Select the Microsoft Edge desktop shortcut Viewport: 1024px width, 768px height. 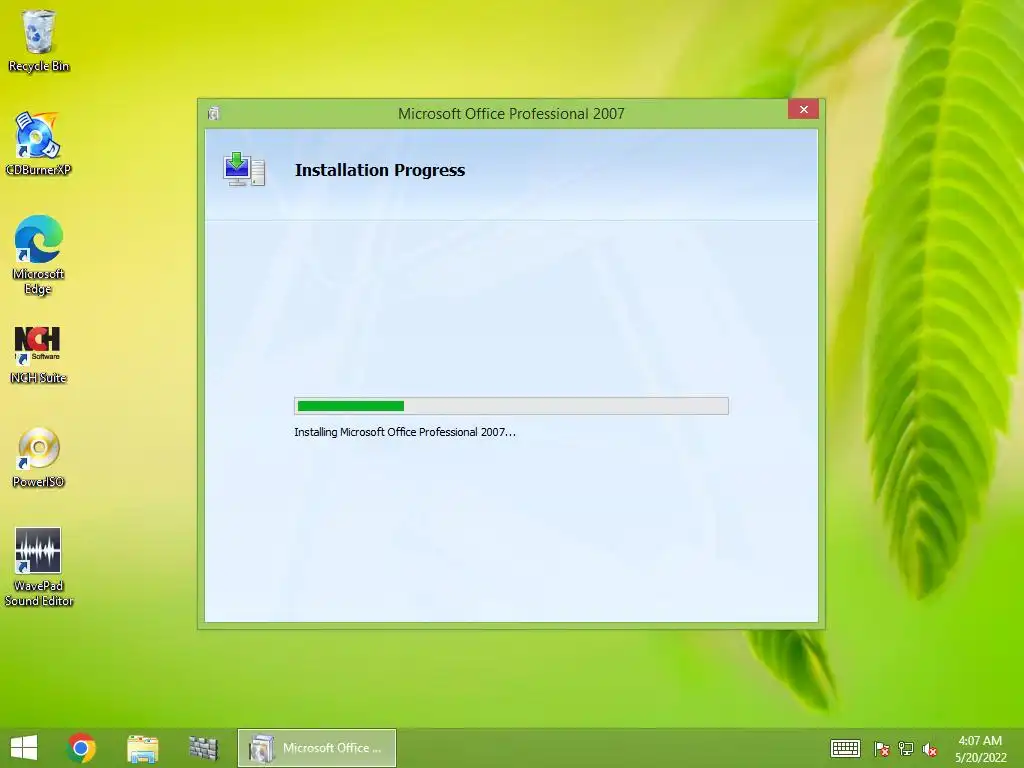click(x=39, y=255)
